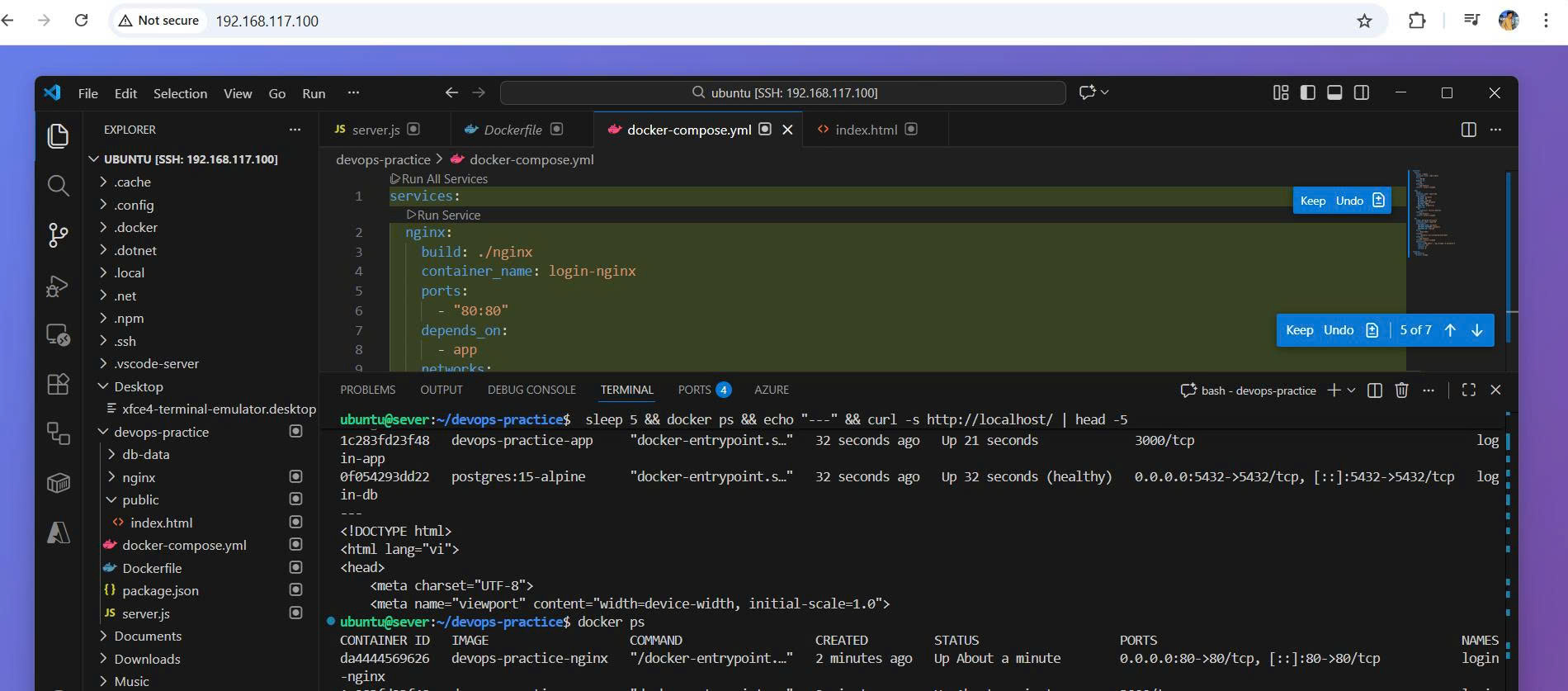Kill terminal with trash icon
This screenshot has width=1568, height=691.
(x=1401, y=390)
